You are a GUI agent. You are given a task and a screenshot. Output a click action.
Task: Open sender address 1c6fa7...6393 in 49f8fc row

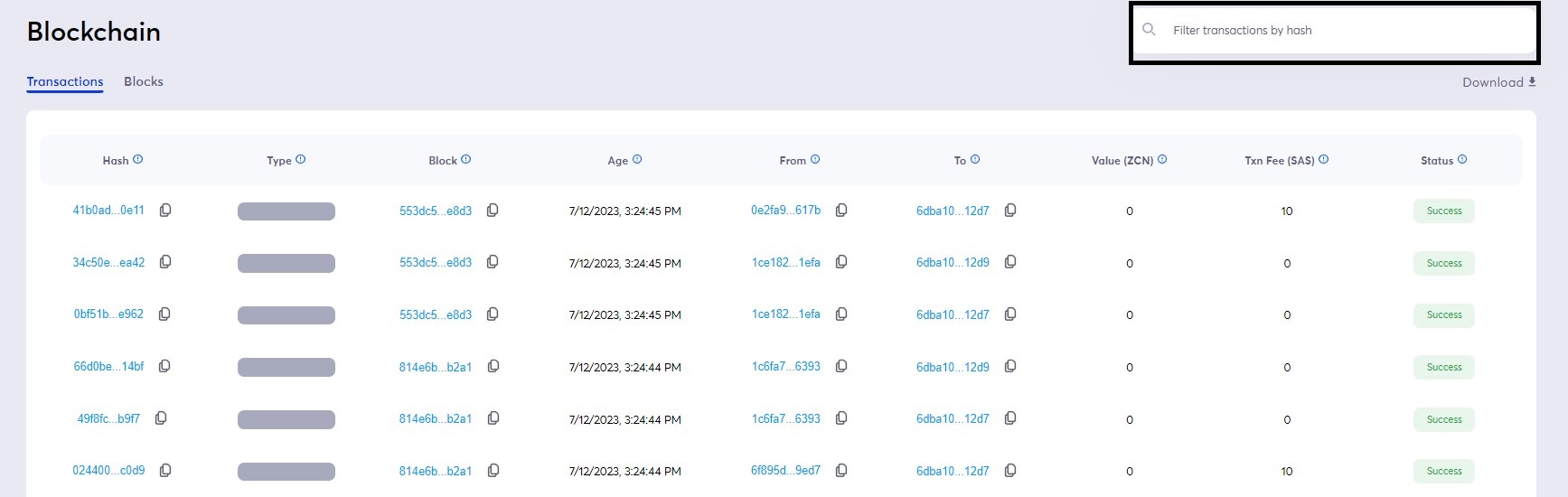click(x=786, y=419)
